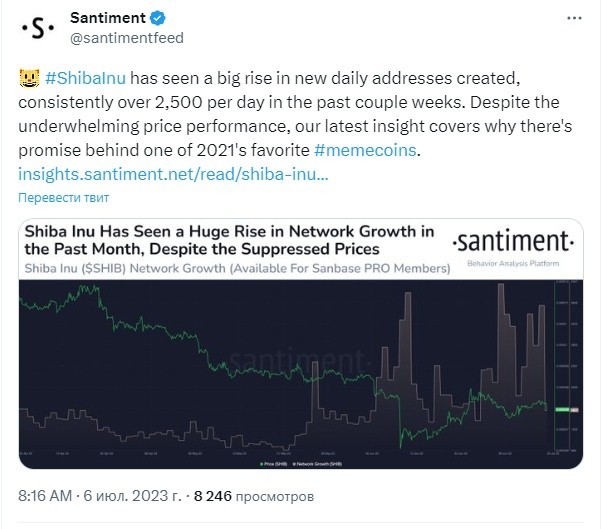Click the Santiment account name

click(x=108, y=18)
